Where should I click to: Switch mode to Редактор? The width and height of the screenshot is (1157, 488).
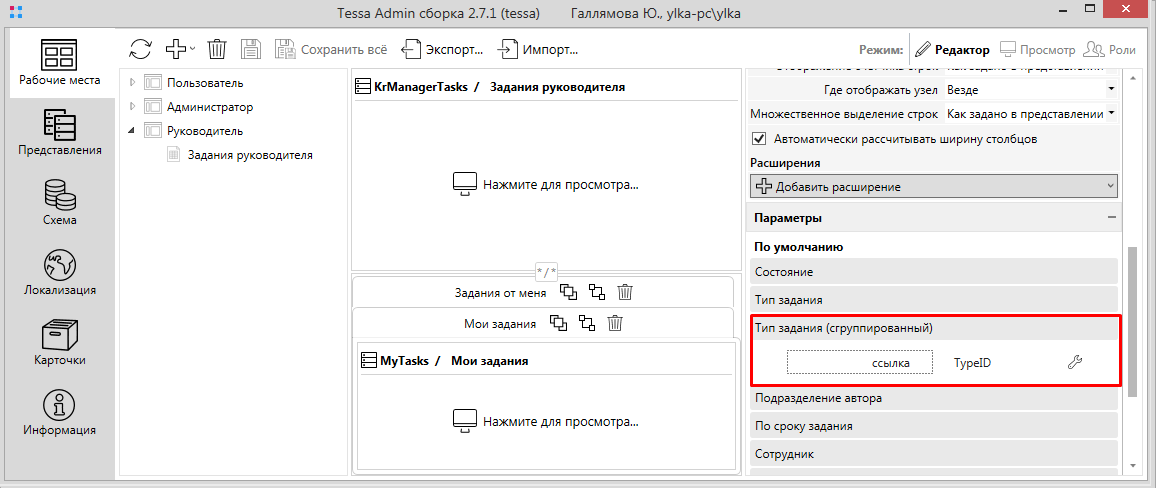[952, 49]
